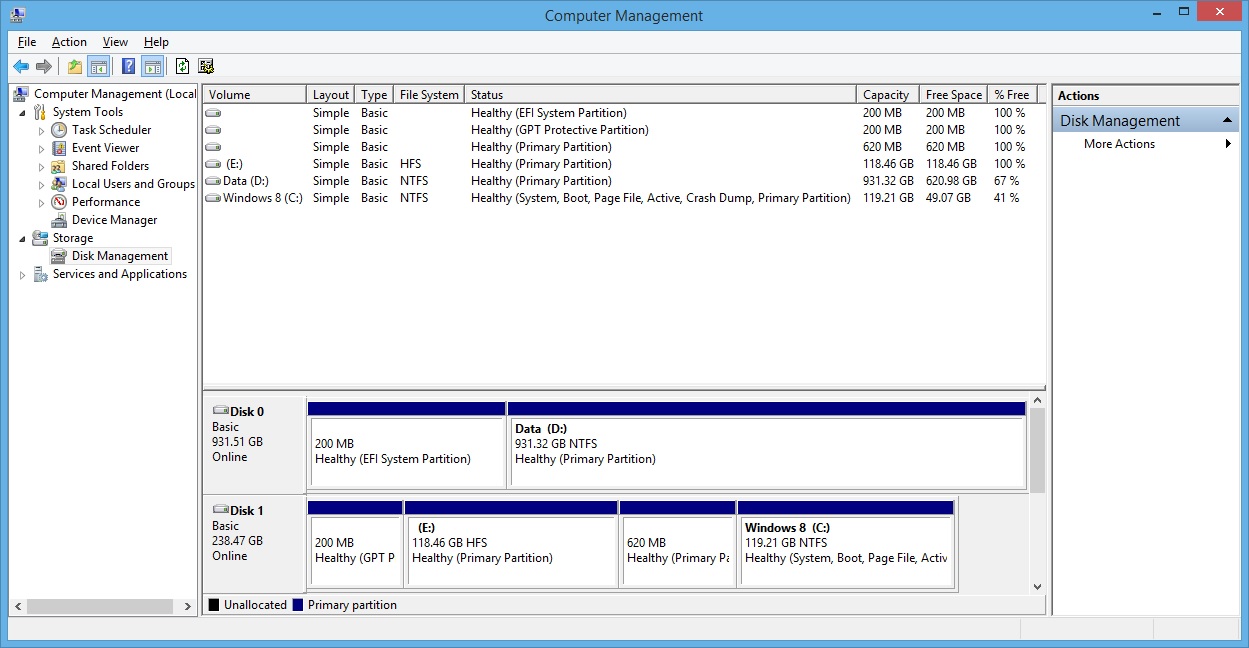
Task: Sort volumes by Free Space column header
Action: 953,95
